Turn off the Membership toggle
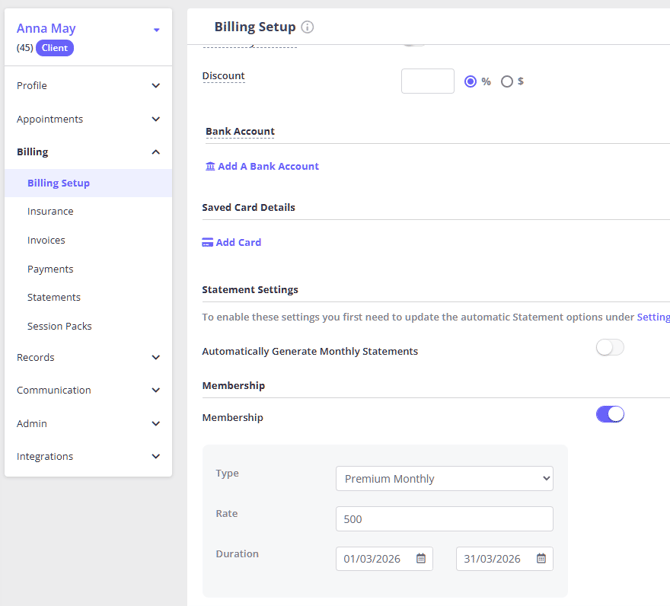Image resolution: width=670 pixels, height=606 pixels. pyautogui.click(x=610, y=414)
